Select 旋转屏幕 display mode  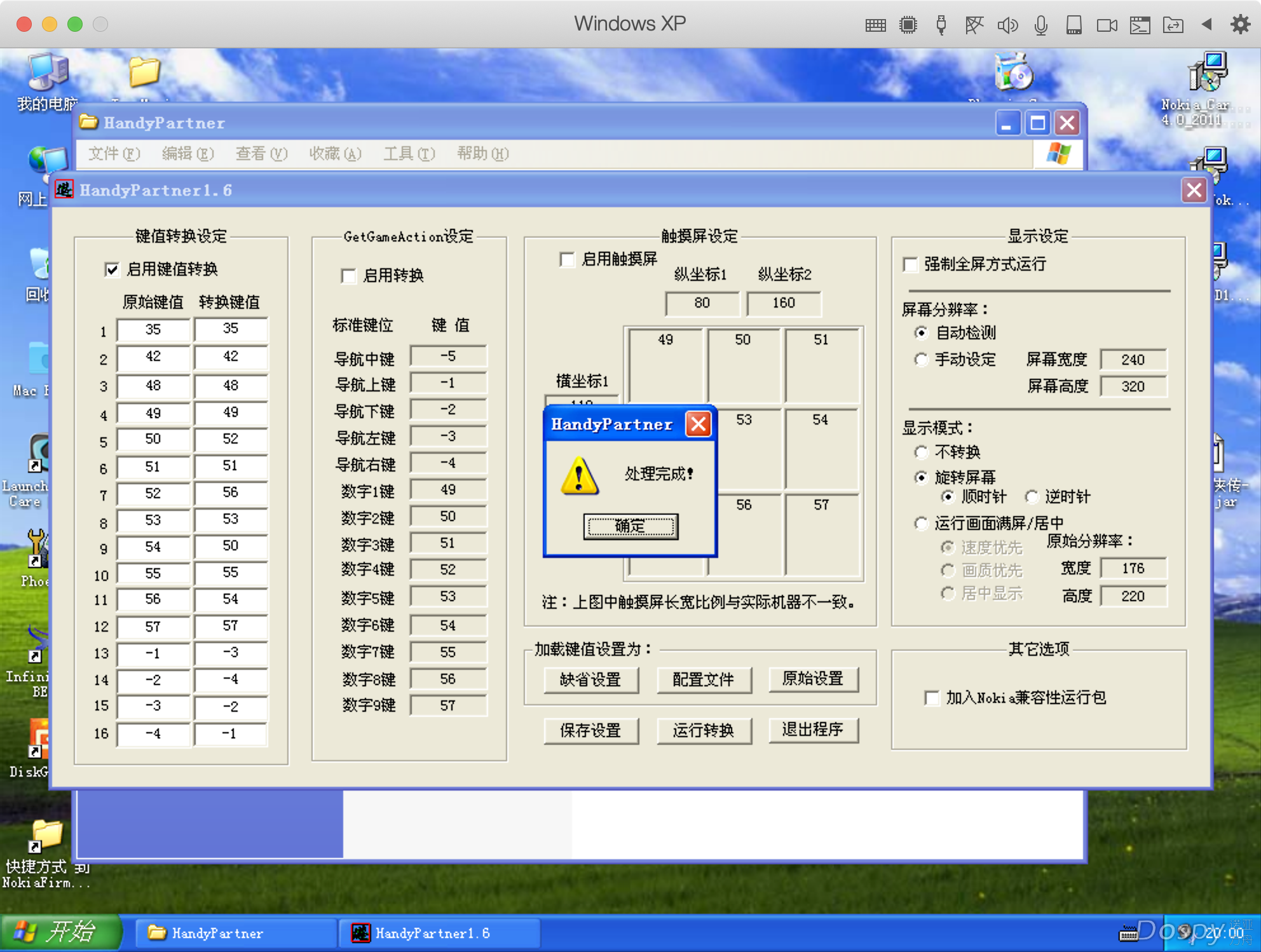coord(920,477)
